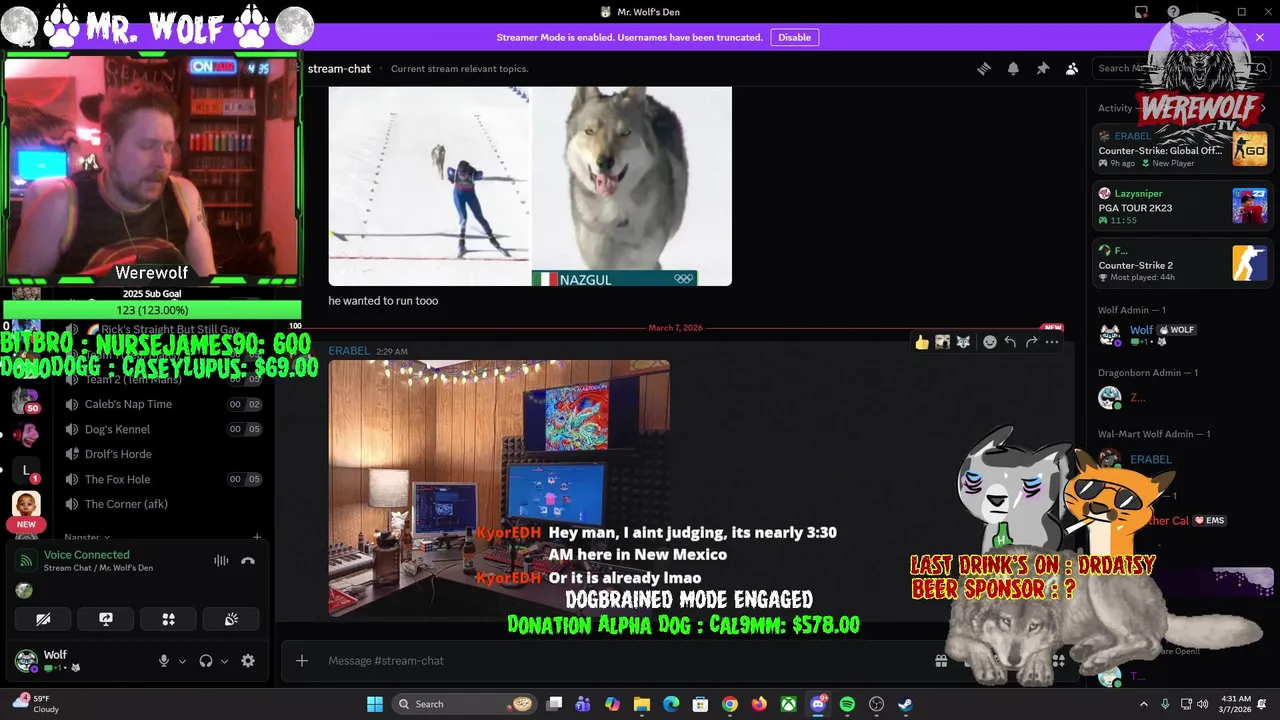1280x720 pixels.
Task: React with wolf face emoji on ERABEL's message
Action: [963, 342]
